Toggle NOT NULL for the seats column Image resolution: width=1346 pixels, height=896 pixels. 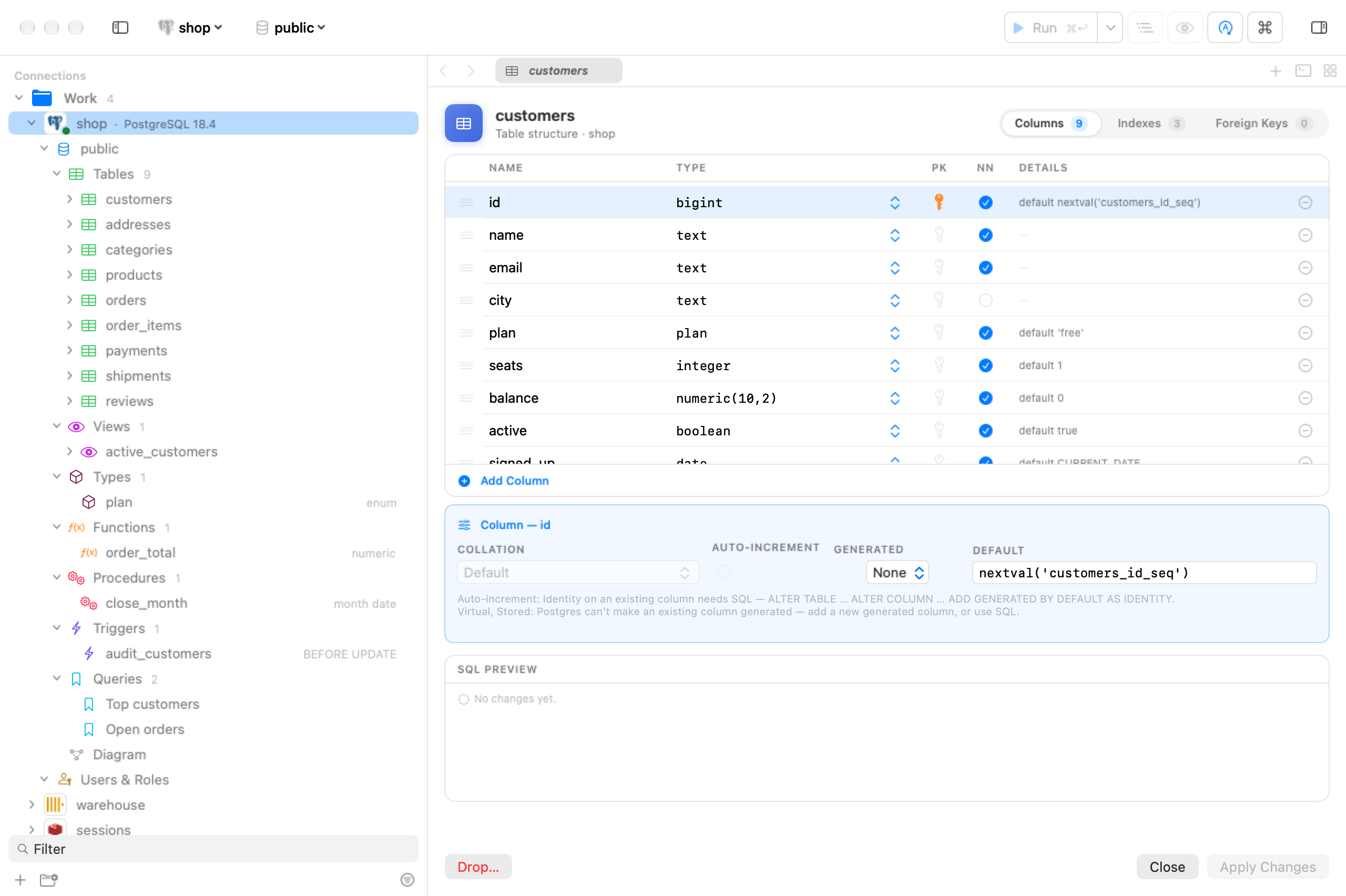(x=985, y=365)
